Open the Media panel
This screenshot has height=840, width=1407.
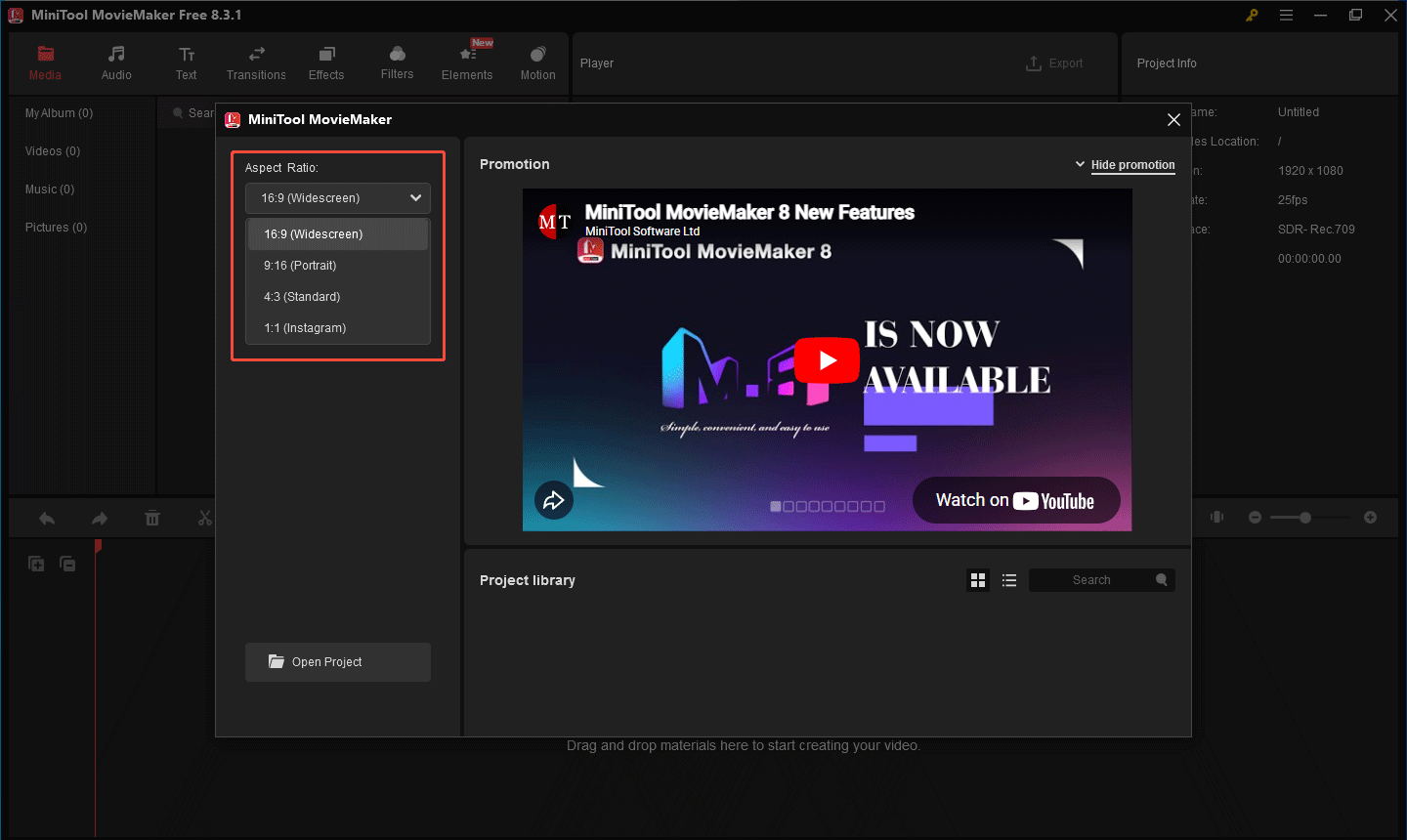click(45, 63)
